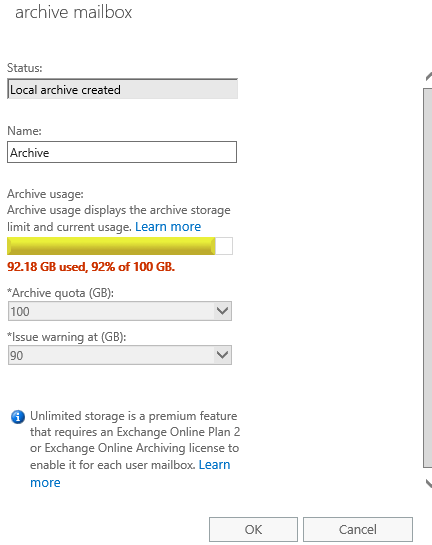
Task: Select the 100 value in Archive quota box
Action: [20, 311]
